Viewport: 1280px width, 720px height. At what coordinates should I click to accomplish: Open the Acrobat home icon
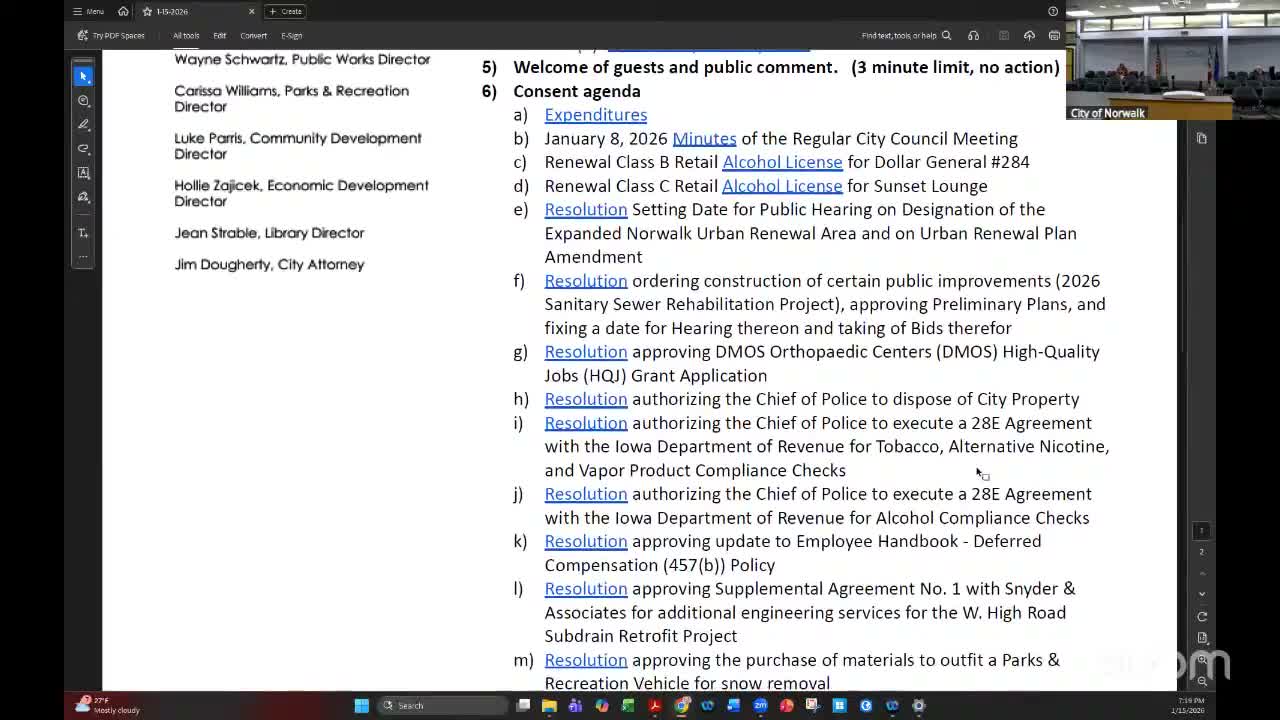click(123, 11)
